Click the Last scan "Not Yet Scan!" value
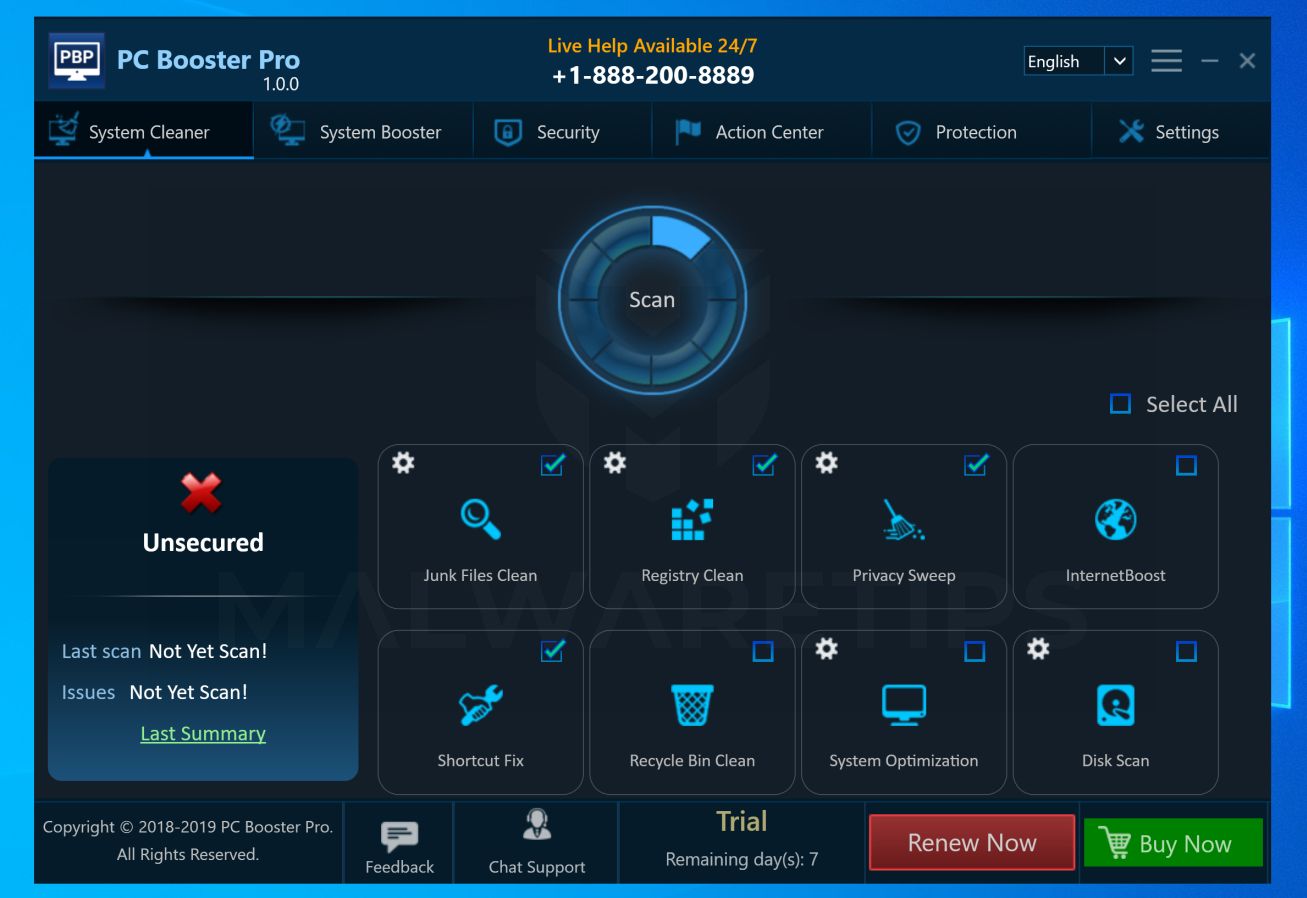1307x898 pixels. [208, 651]
